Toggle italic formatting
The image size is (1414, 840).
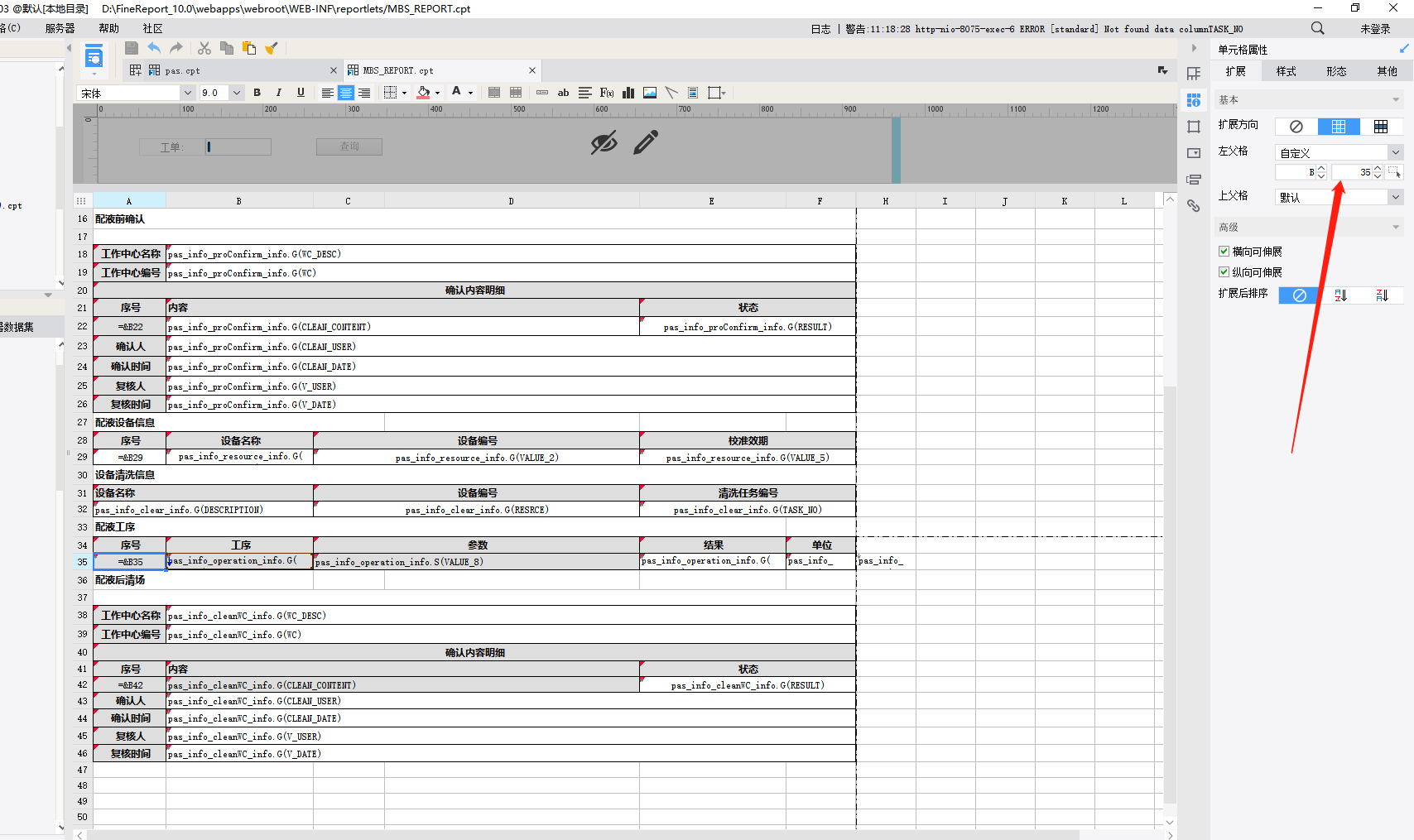coord(279,93)
